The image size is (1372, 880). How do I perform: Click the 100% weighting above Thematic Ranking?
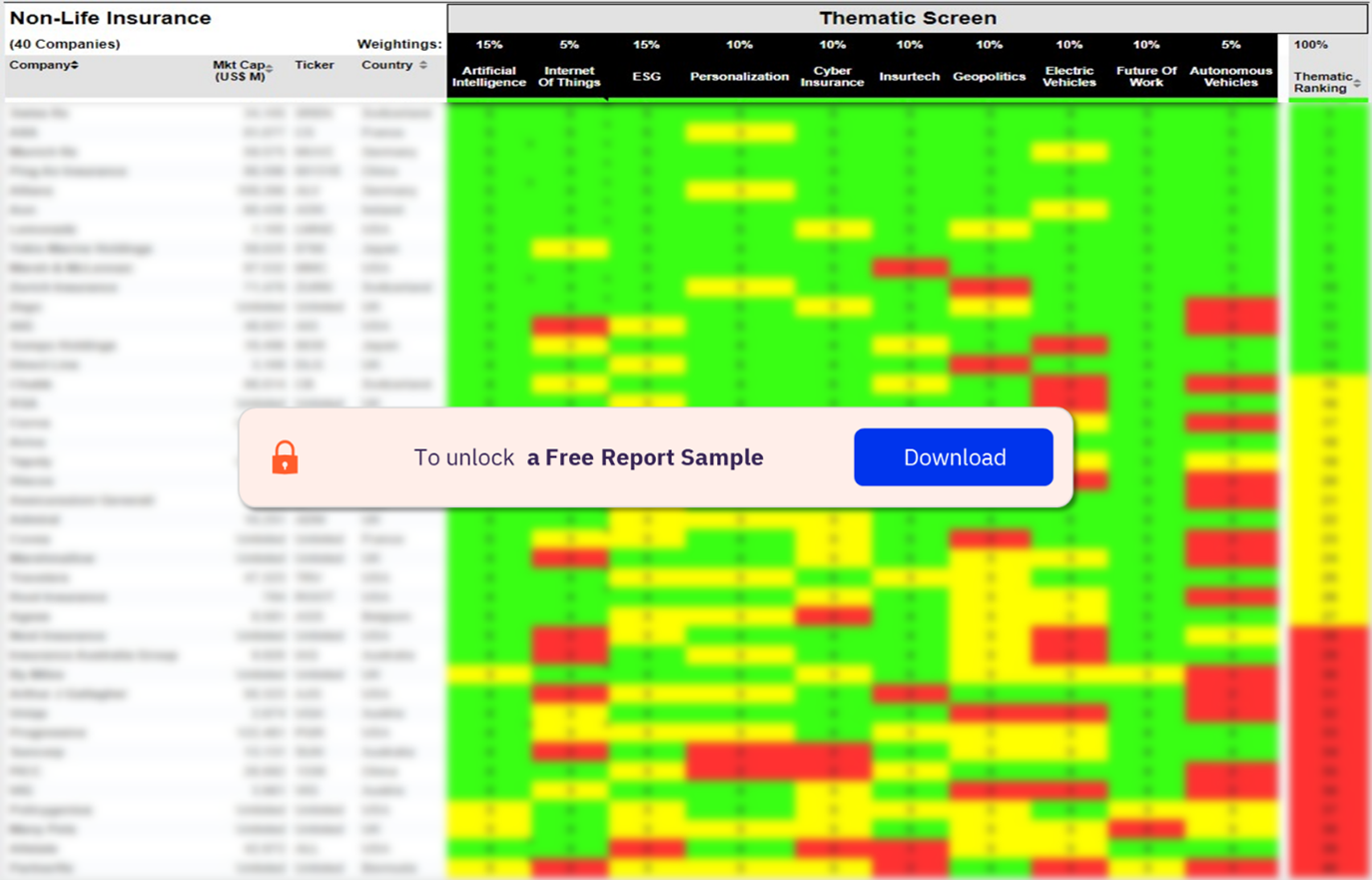(1311, 45)
